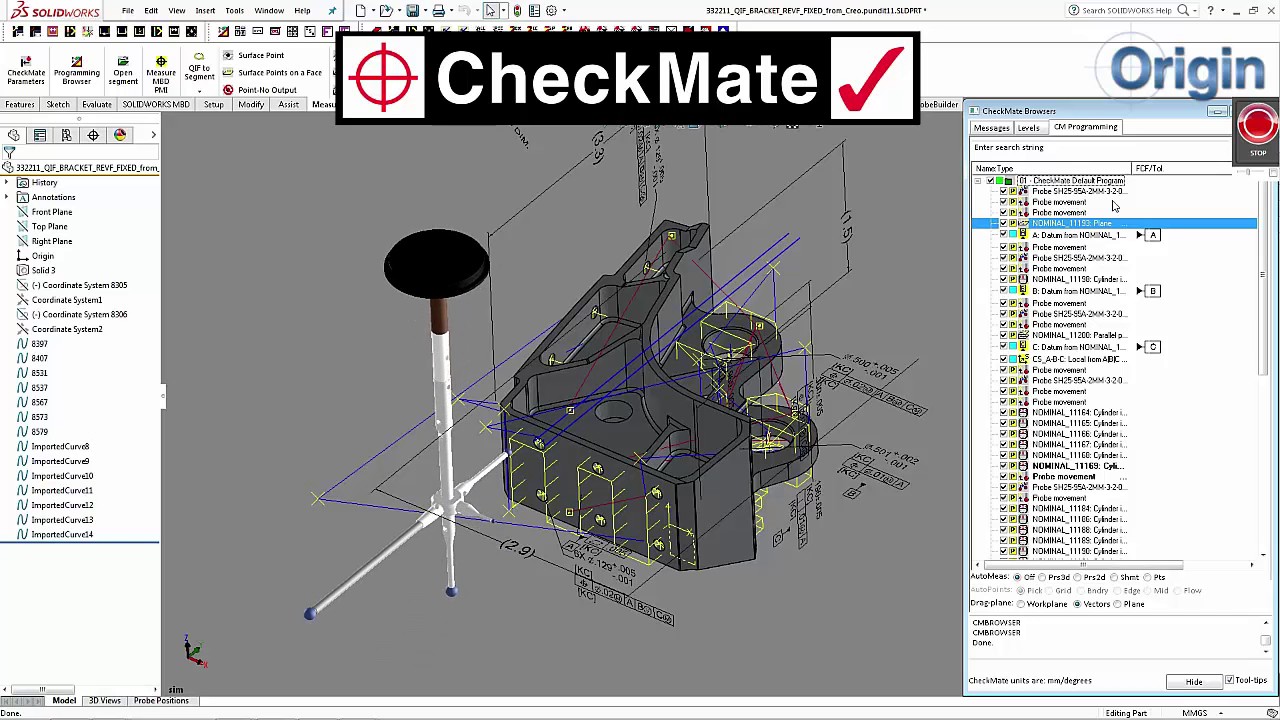This screenshot has width=1280, height=720.
Task: Expand the History node in the feature tree
Action: click(7, 183)
